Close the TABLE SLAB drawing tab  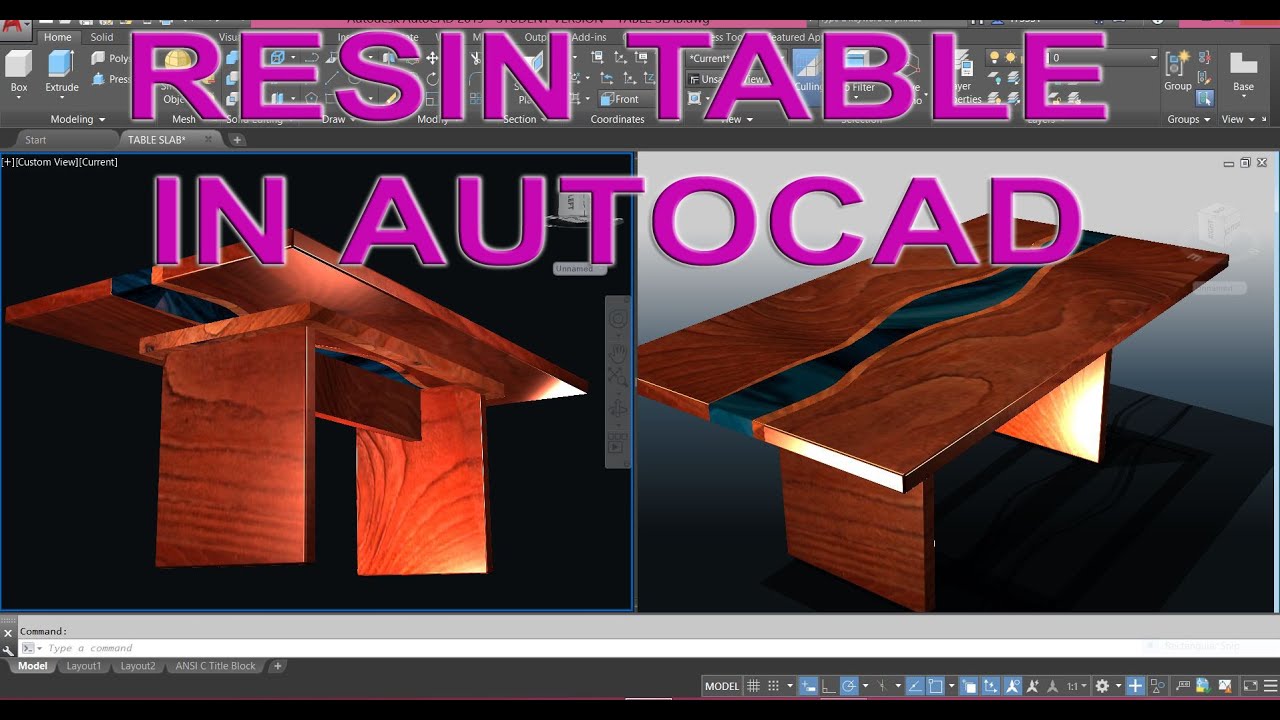click(208, 140)
